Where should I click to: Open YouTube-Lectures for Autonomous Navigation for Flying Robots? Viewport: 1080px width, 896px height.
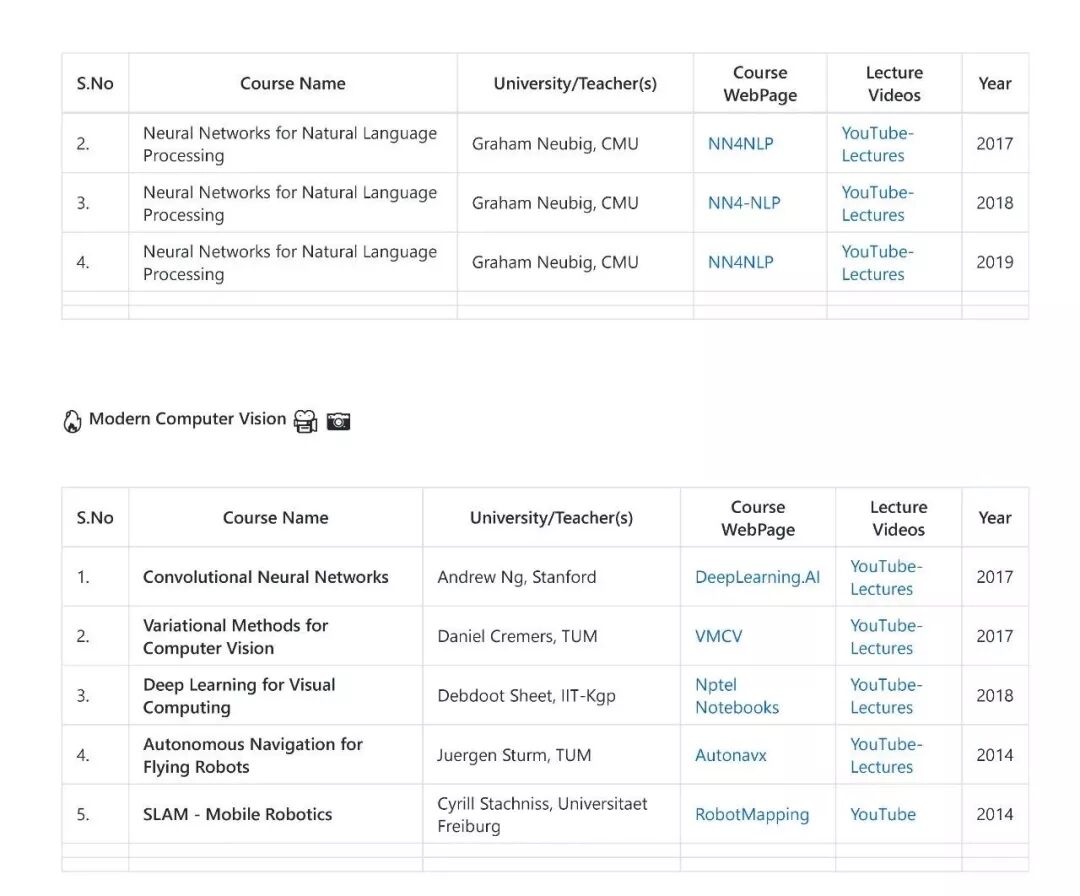click(886, 755)
